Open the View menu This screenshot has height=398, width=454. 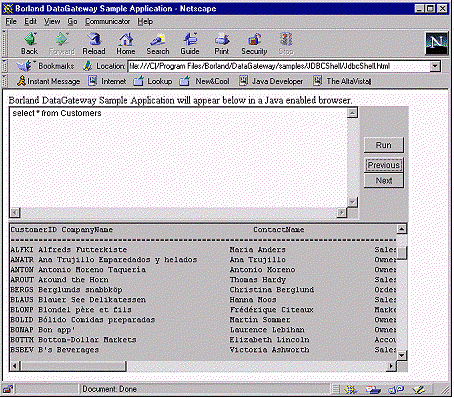(52, 22)
